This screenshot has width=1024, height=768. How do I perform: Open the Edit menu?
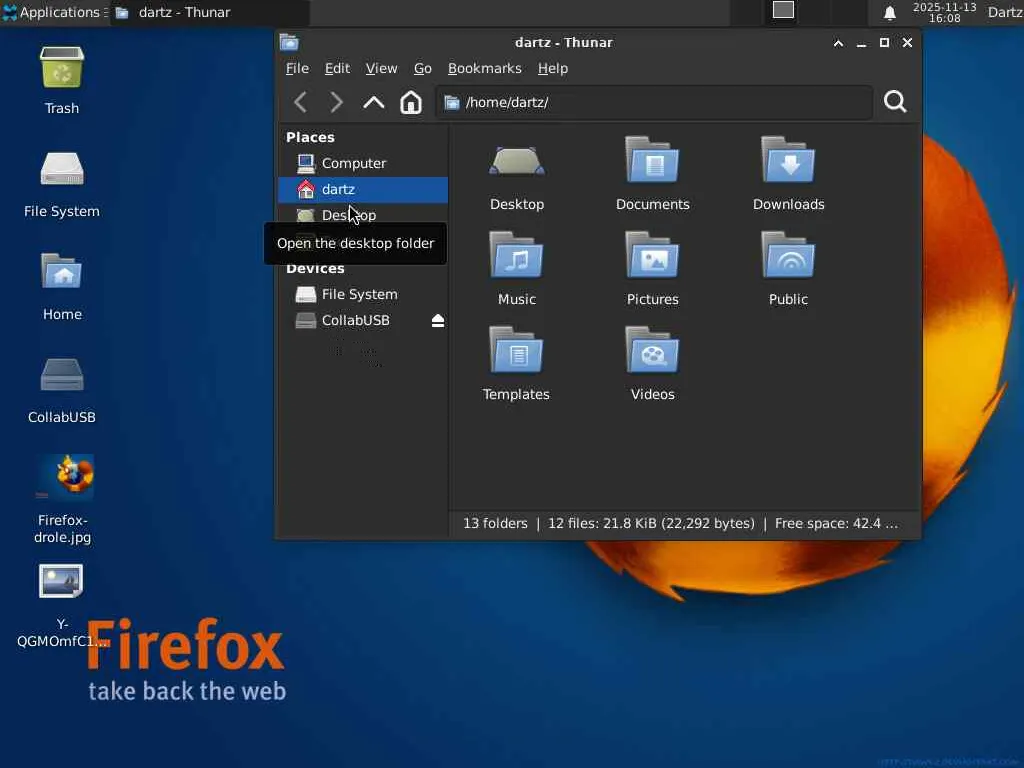[x=337, y=69]
